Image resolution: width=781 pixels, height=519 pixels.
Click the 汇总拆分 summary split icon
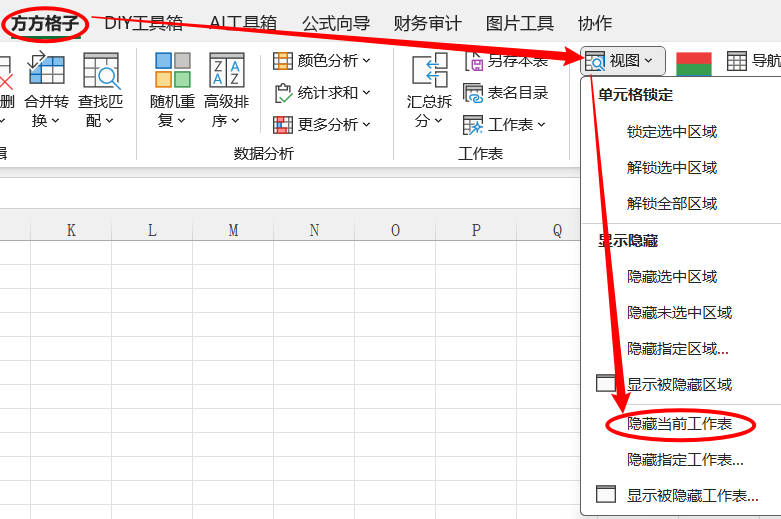click(429, 72)
